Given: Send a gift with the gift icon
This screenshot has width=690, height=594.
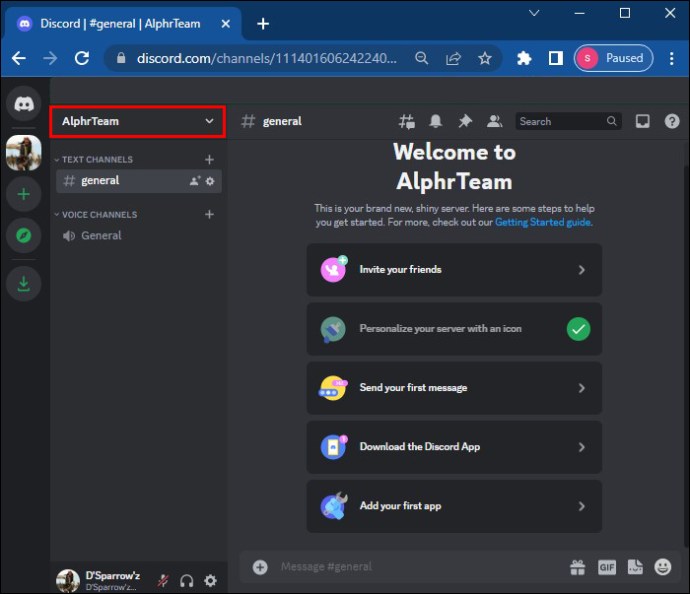Looking at the screenshot, I should pos(577,567).
